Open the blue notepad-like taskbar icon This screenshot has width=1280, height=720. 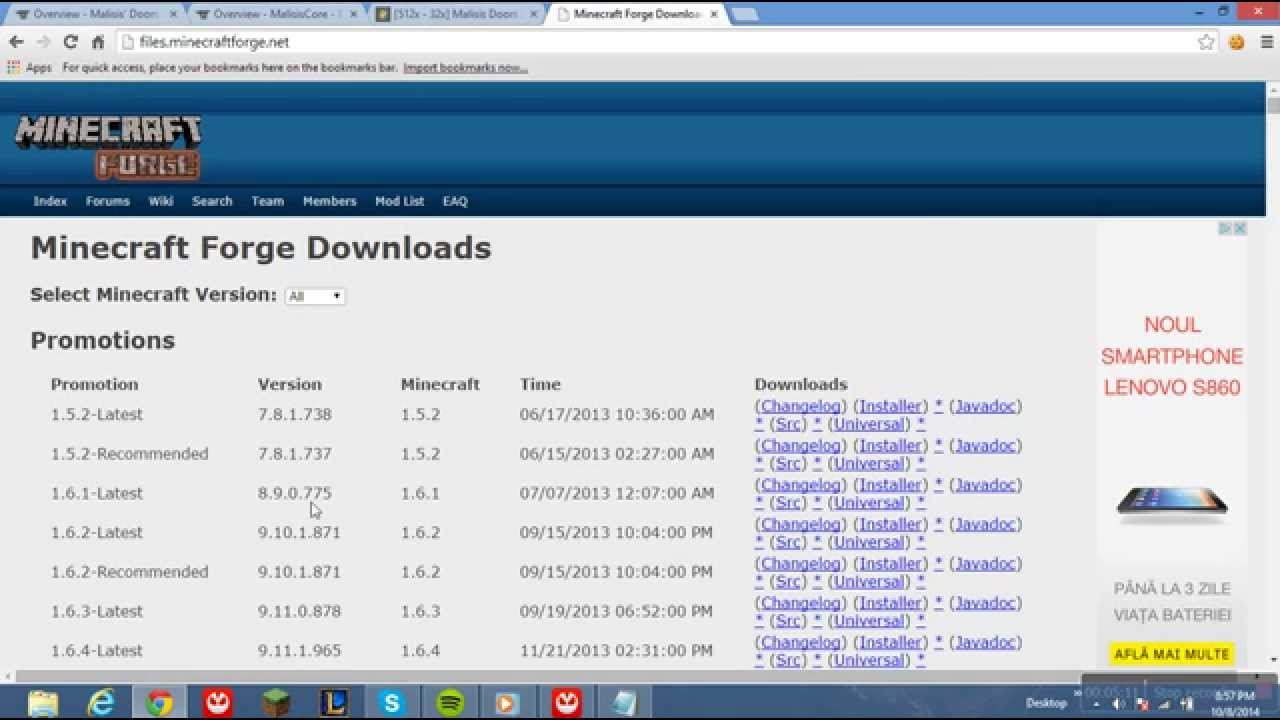(x=625, y=703)
